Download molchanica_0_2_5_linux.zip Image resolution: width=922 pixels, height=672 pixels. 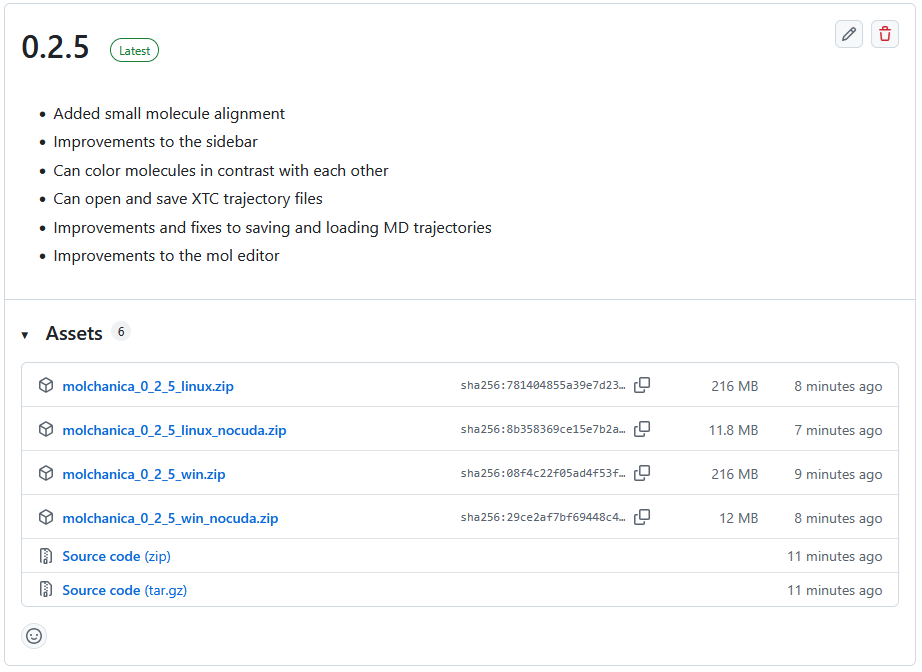point(147,385)
